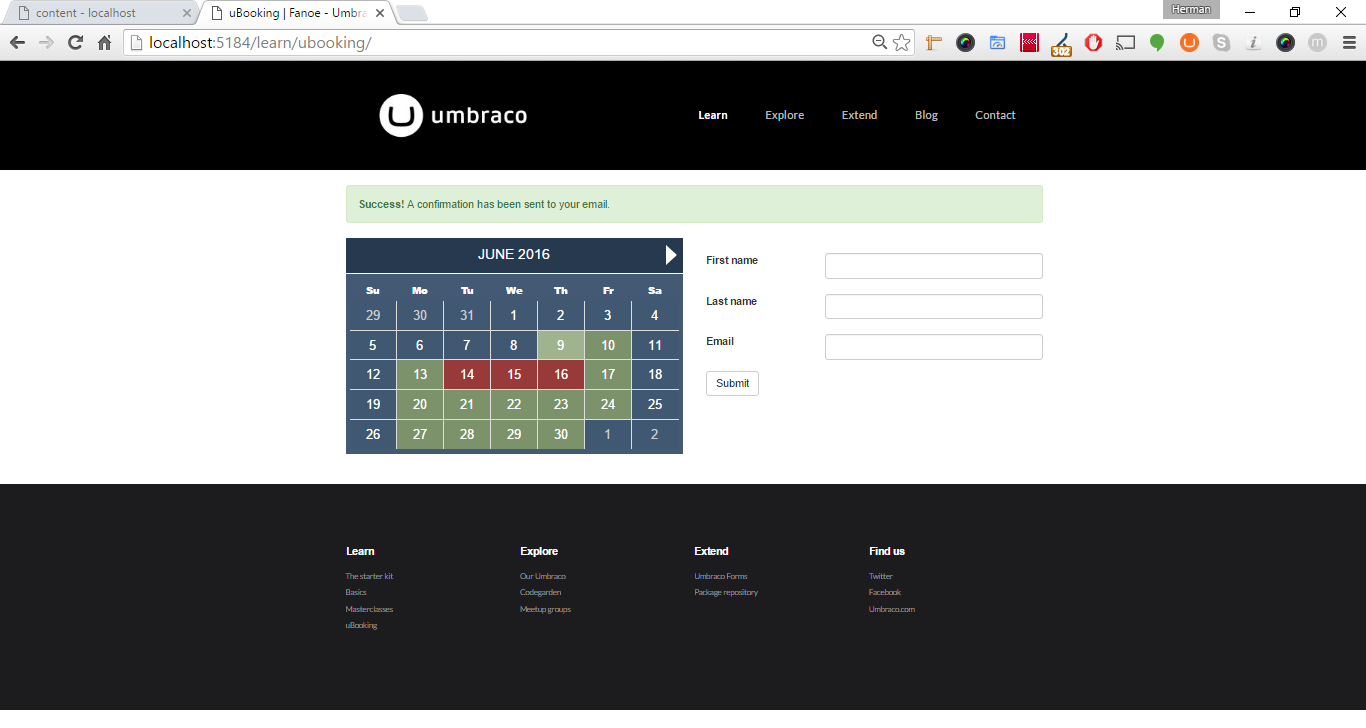The height and width of the screenshot is (728, 1366).
Task: Open Masterclasses footer link
Action: [x=369, y=609]
